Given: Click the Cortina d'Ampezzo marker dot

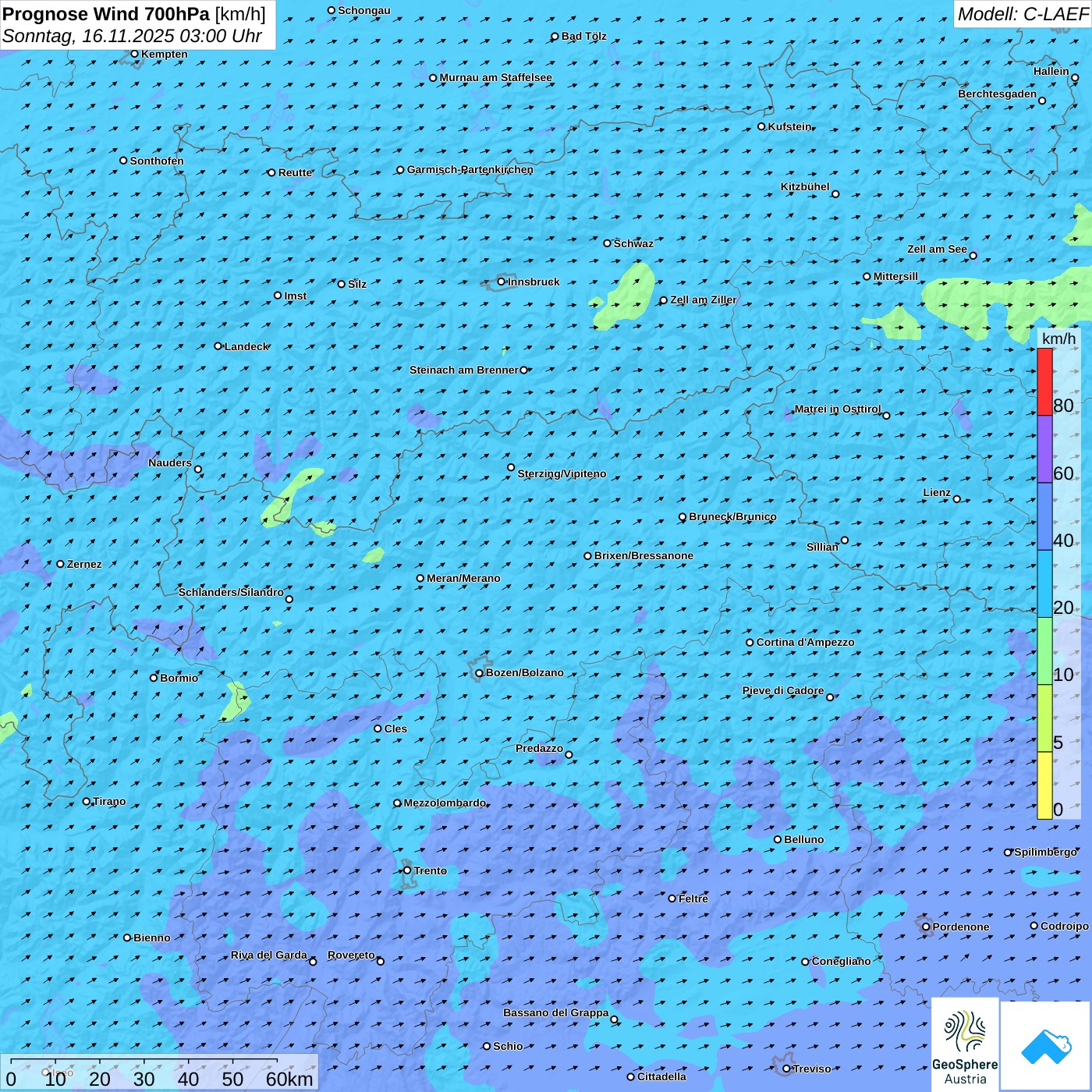Looking at the screenshot, I should click(750, 643).
